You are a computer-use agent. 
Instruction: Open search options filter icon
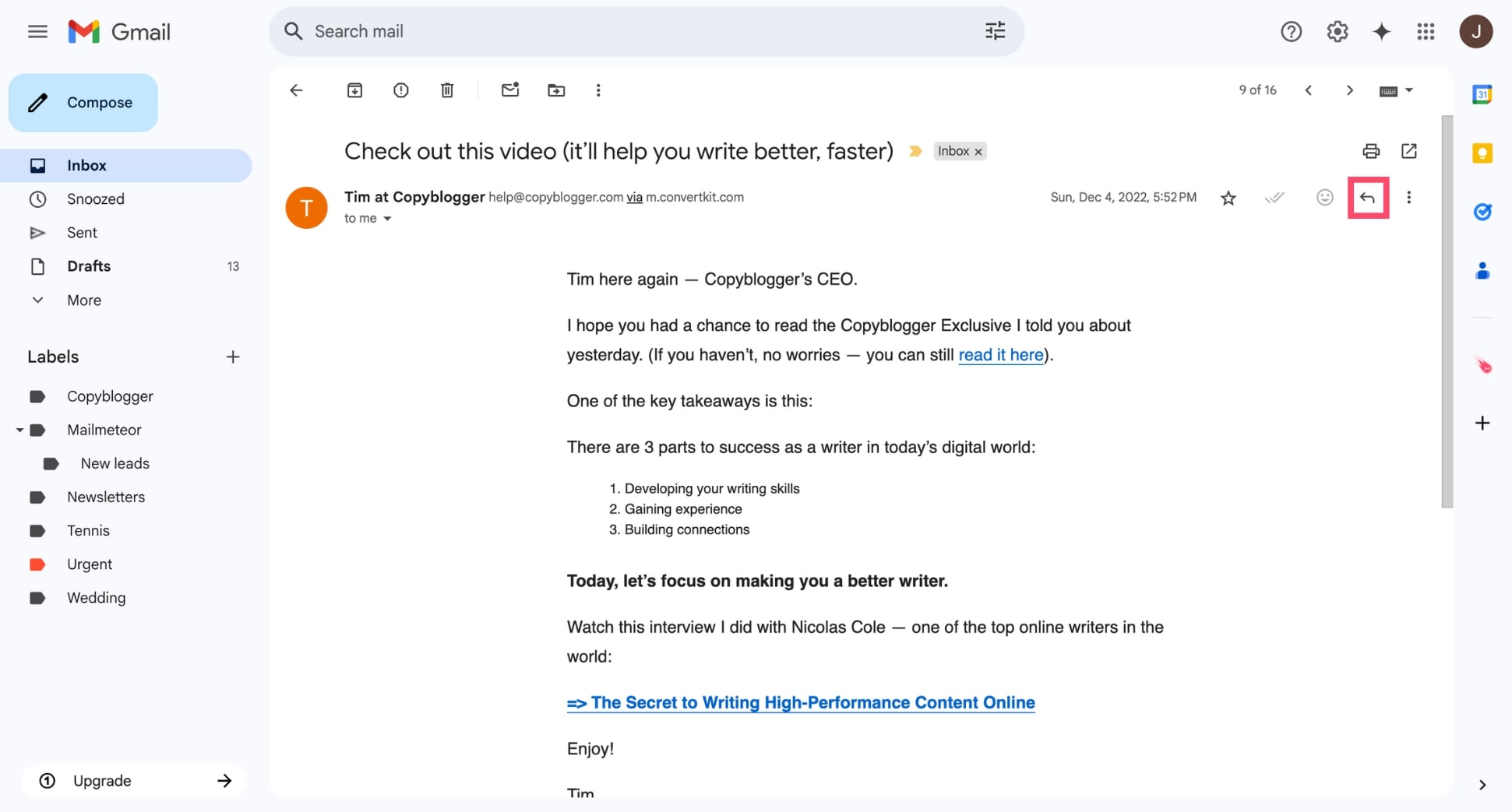995,31
